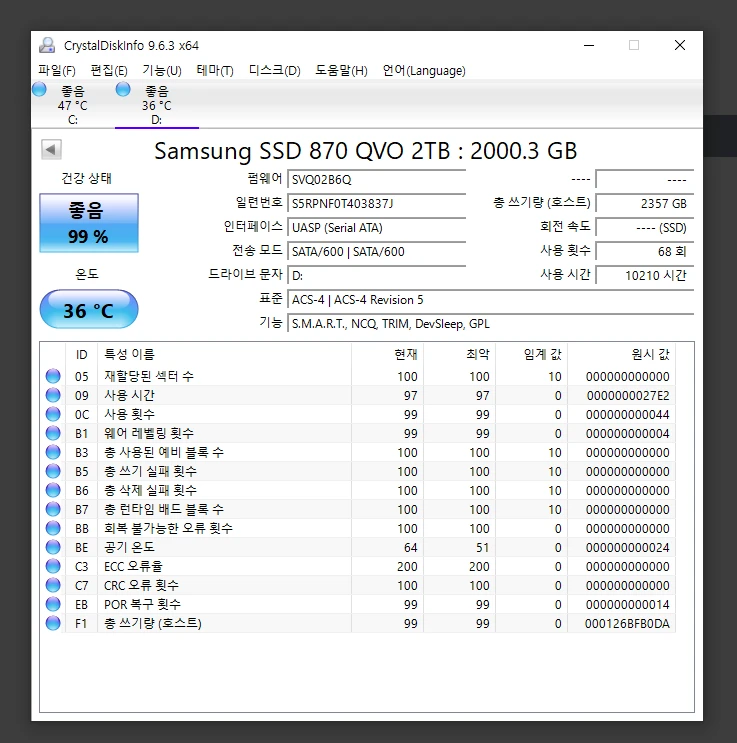The image size is (737, 743).
Task: Click status icon of ID B1 row
Action: coord(53,433)
